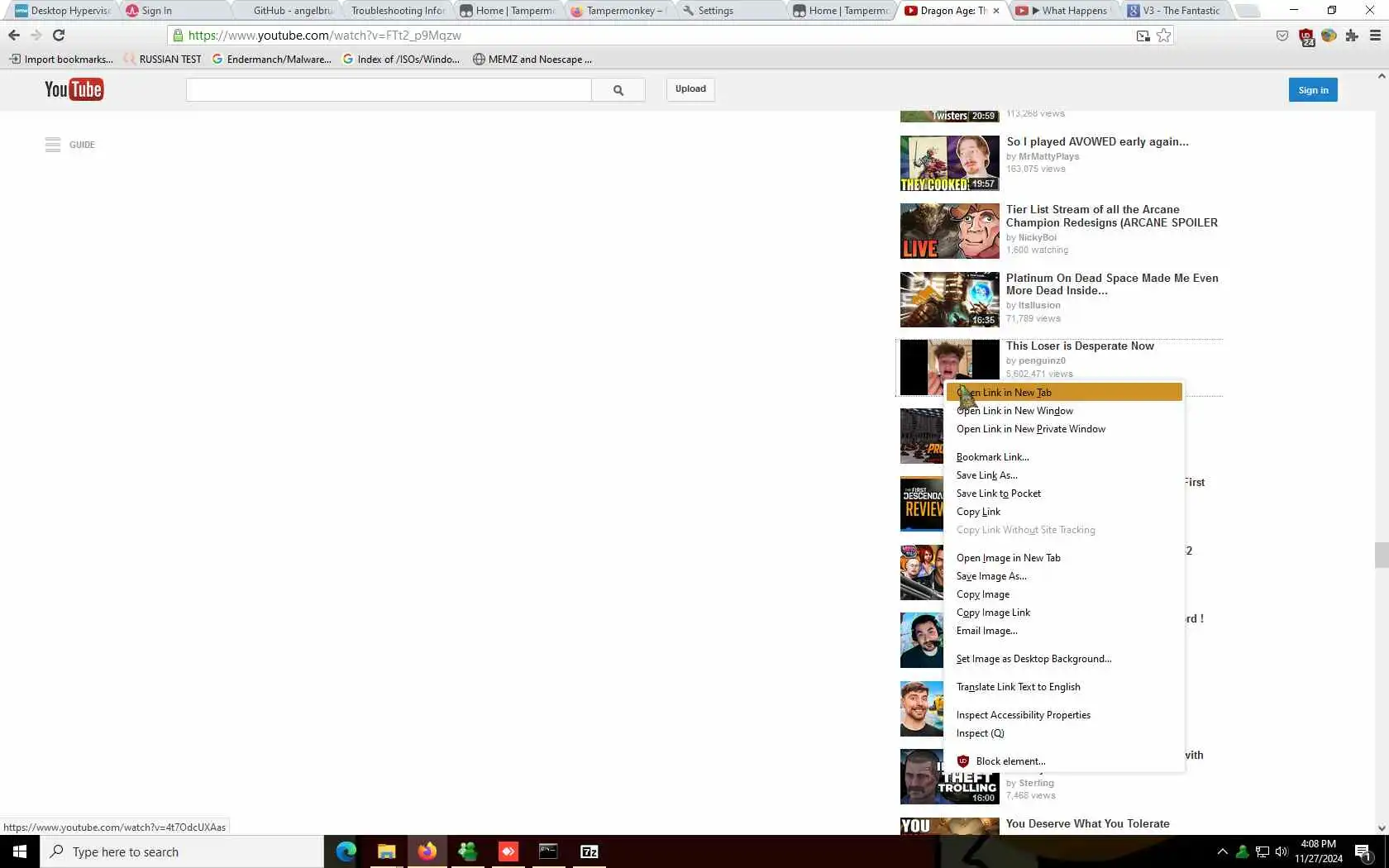The image size is (1389, 868).
Task: Open the RUSSIAN TEST bookmark
Action: coord(163,60)
